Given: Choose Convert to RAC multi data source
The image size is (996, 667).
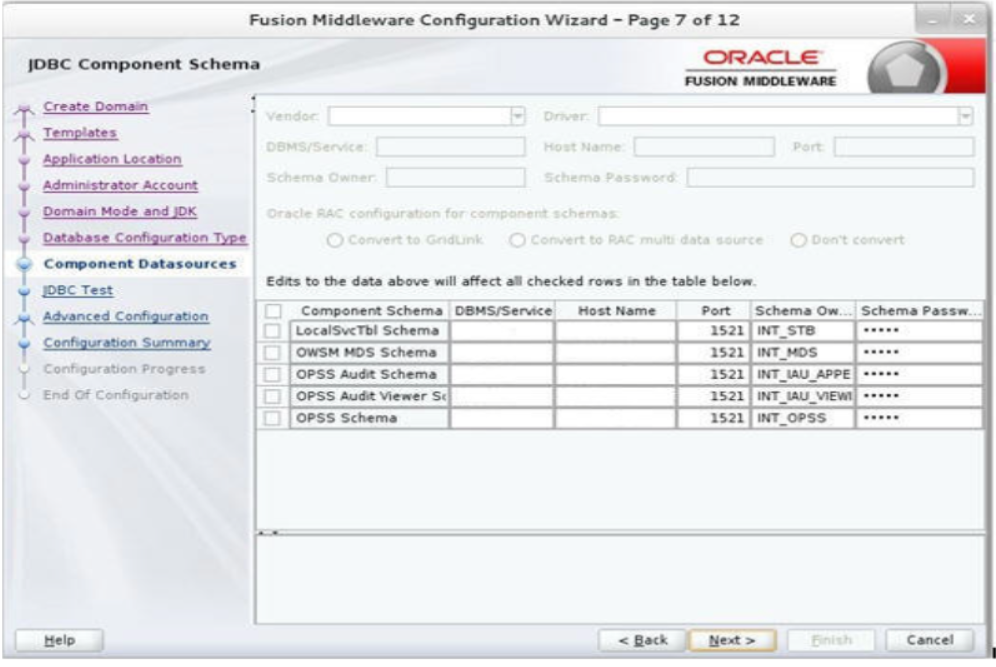Looking at the screenshot, I should (517, 240).
